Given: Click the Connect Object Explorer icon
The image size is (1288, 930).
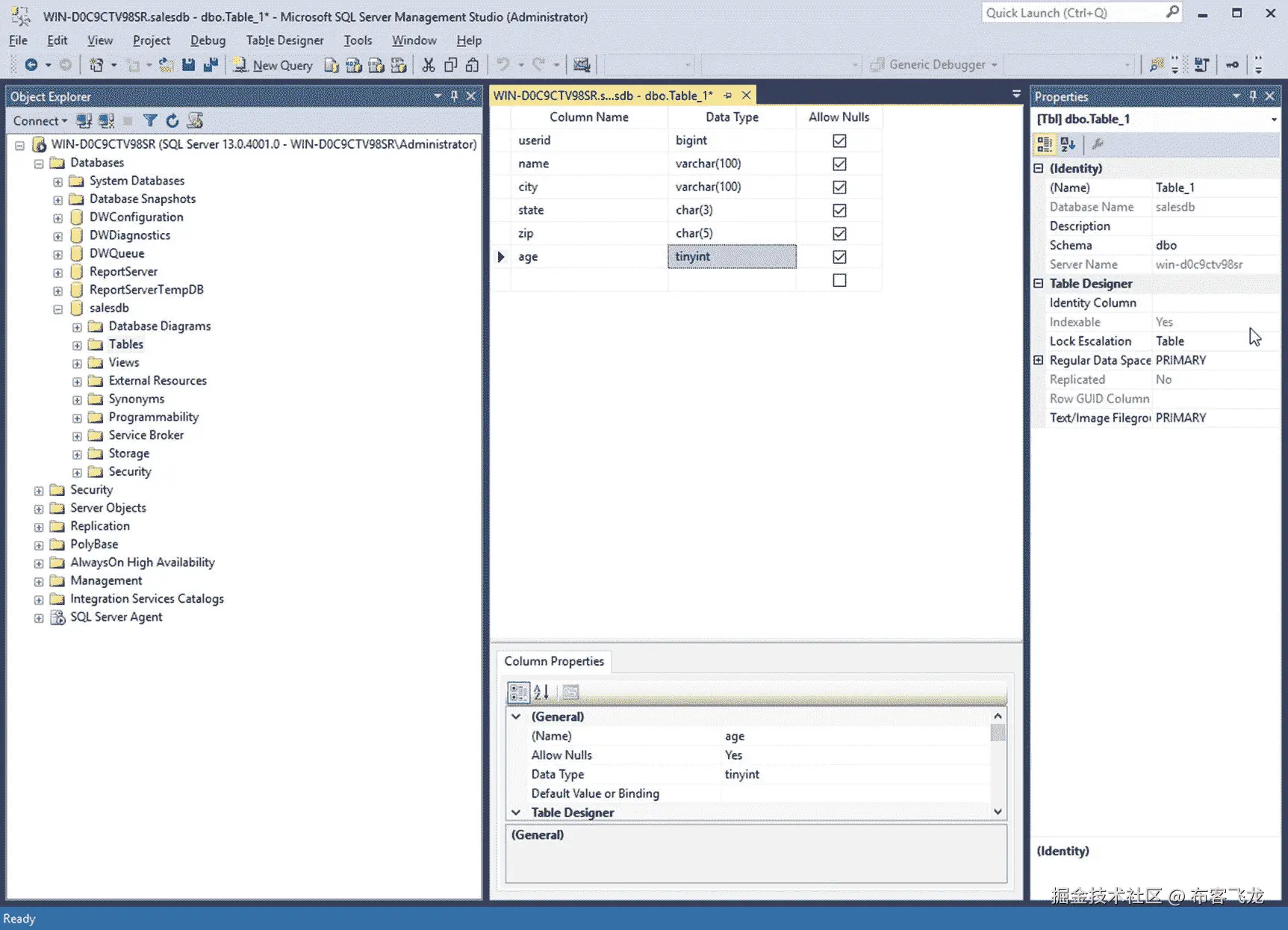Looking at the screenshot, I should coord(84,121).
